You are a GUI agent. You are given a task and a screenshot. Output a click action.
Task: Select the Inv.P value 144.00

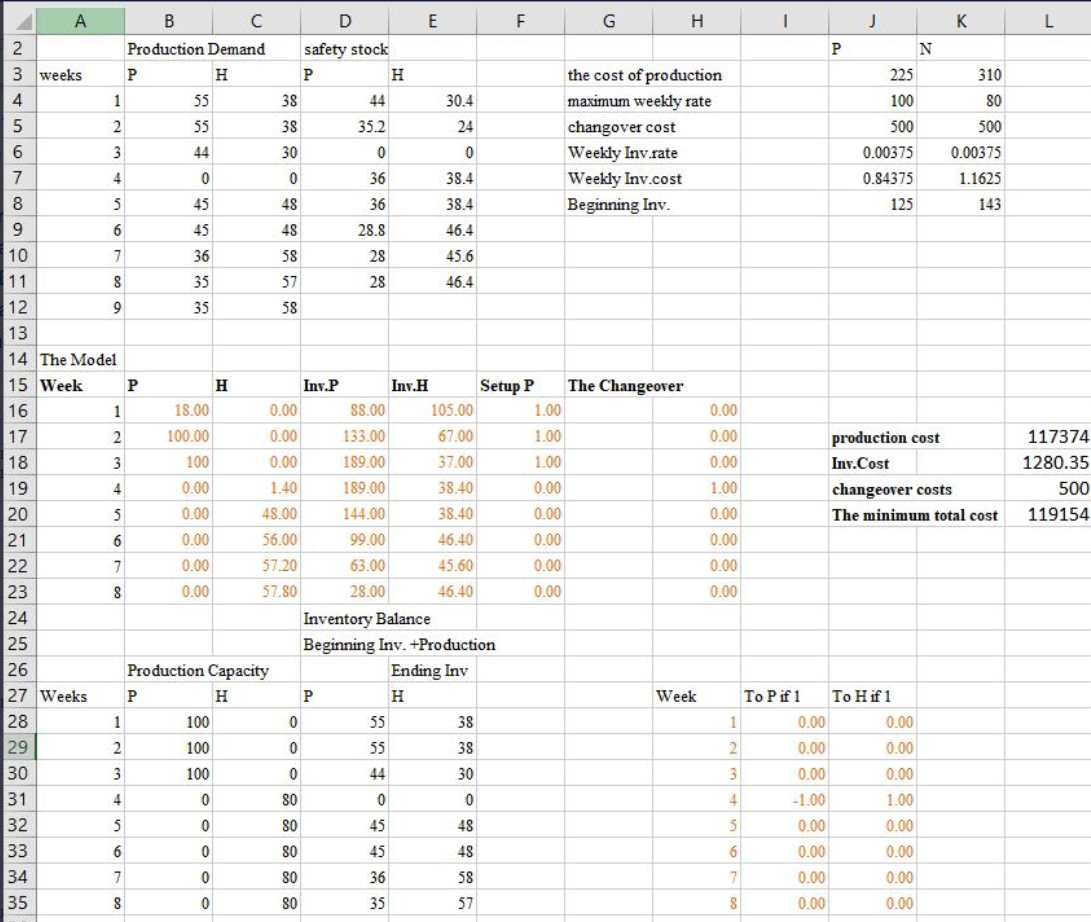344,514
